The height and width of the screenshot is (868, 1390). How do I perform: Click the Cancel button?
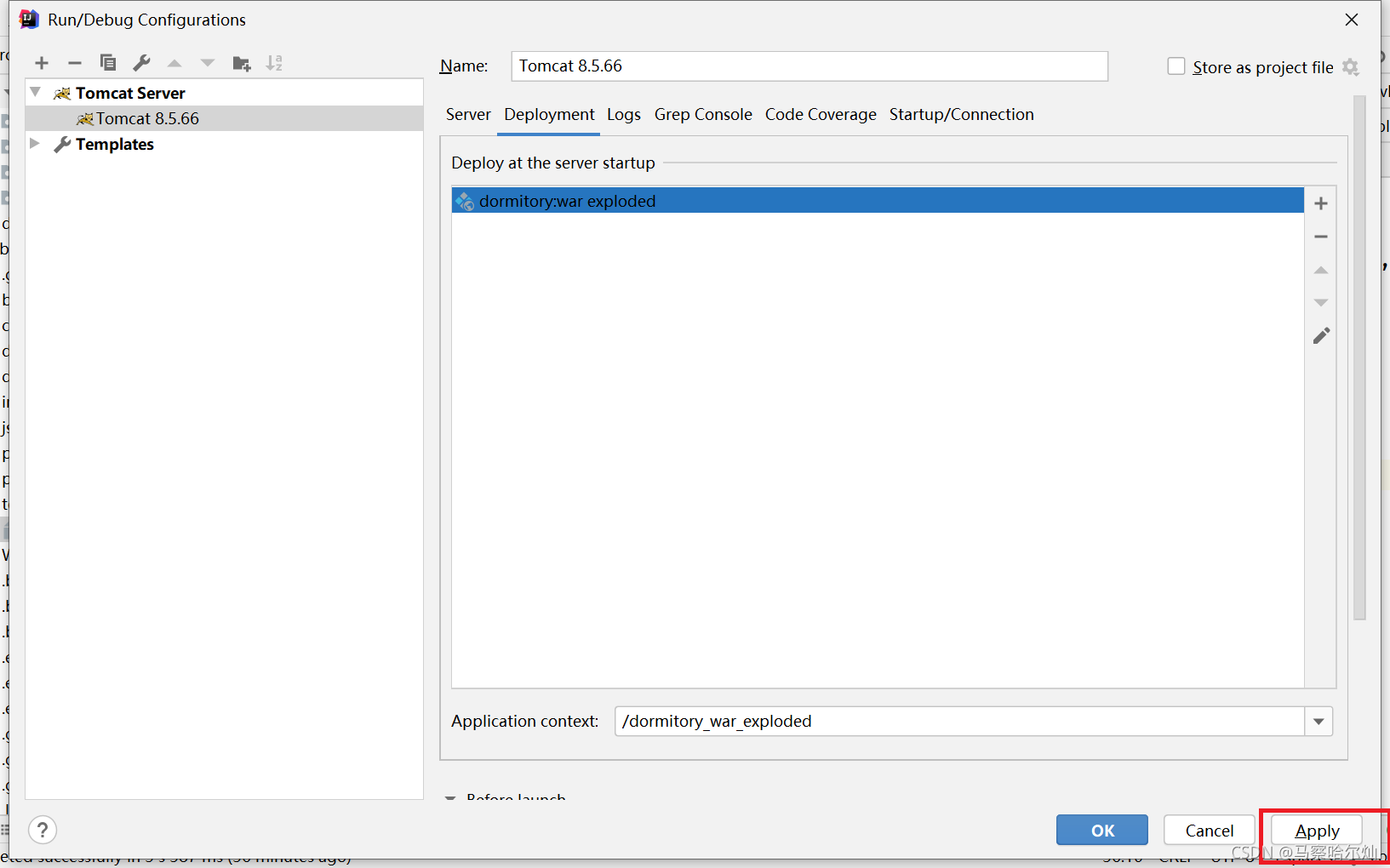[x=1210, y=830]
